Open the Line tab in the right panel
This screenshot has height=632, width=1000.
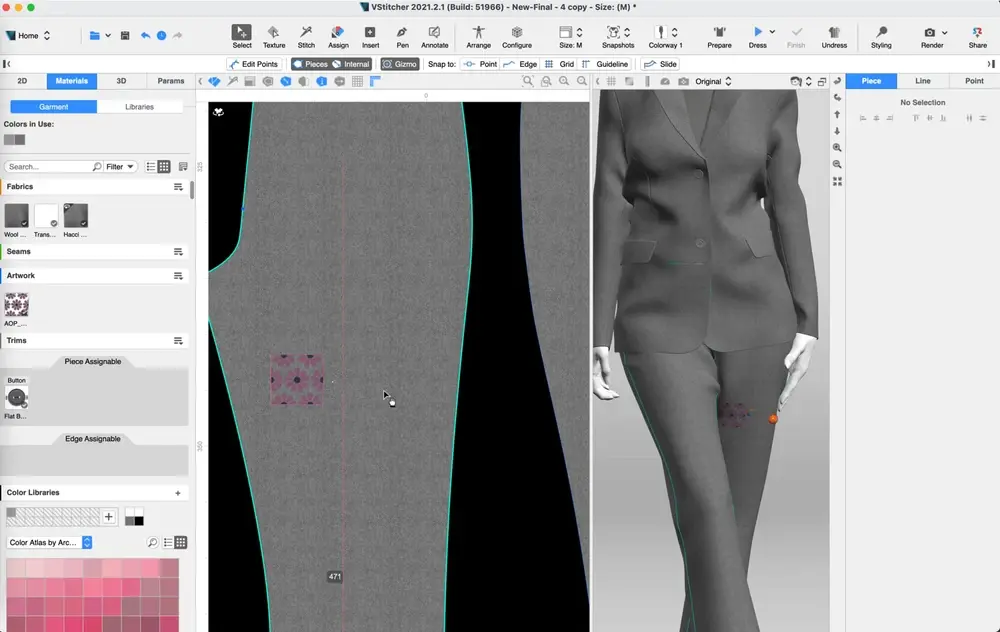pos(922,80)
